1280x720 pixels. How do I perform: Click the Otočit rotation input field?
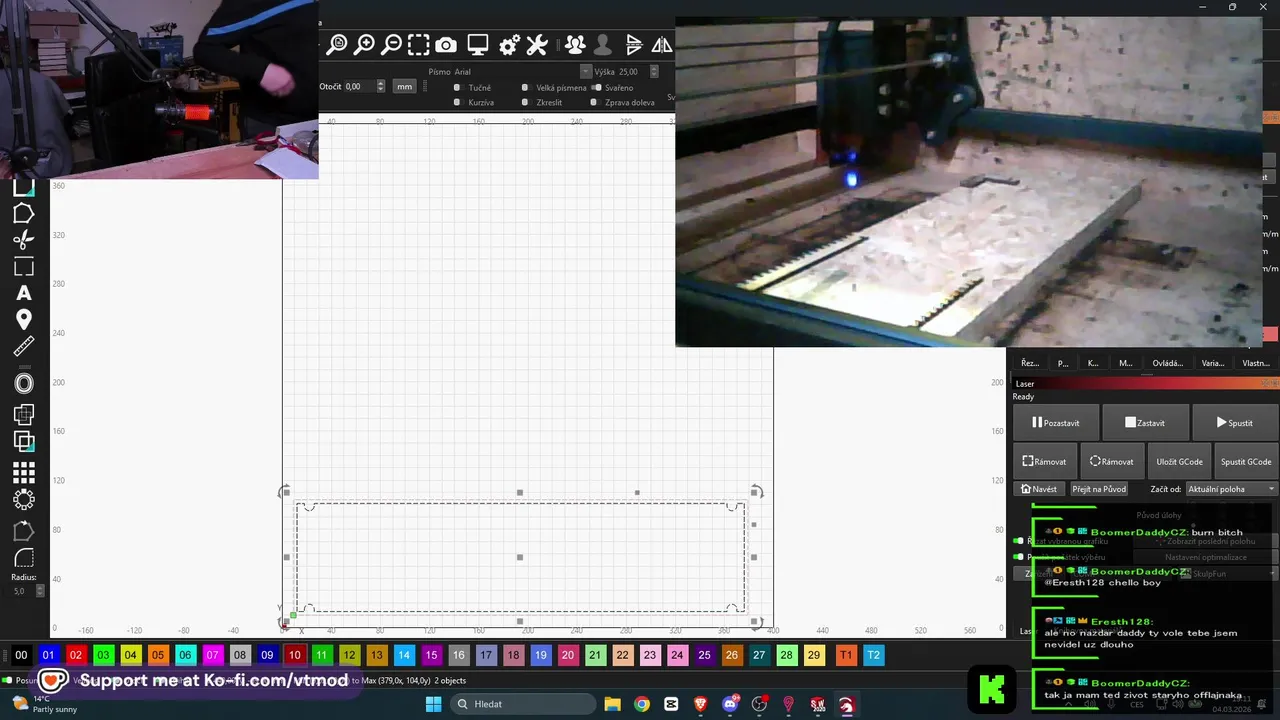[x=359, y=87]
